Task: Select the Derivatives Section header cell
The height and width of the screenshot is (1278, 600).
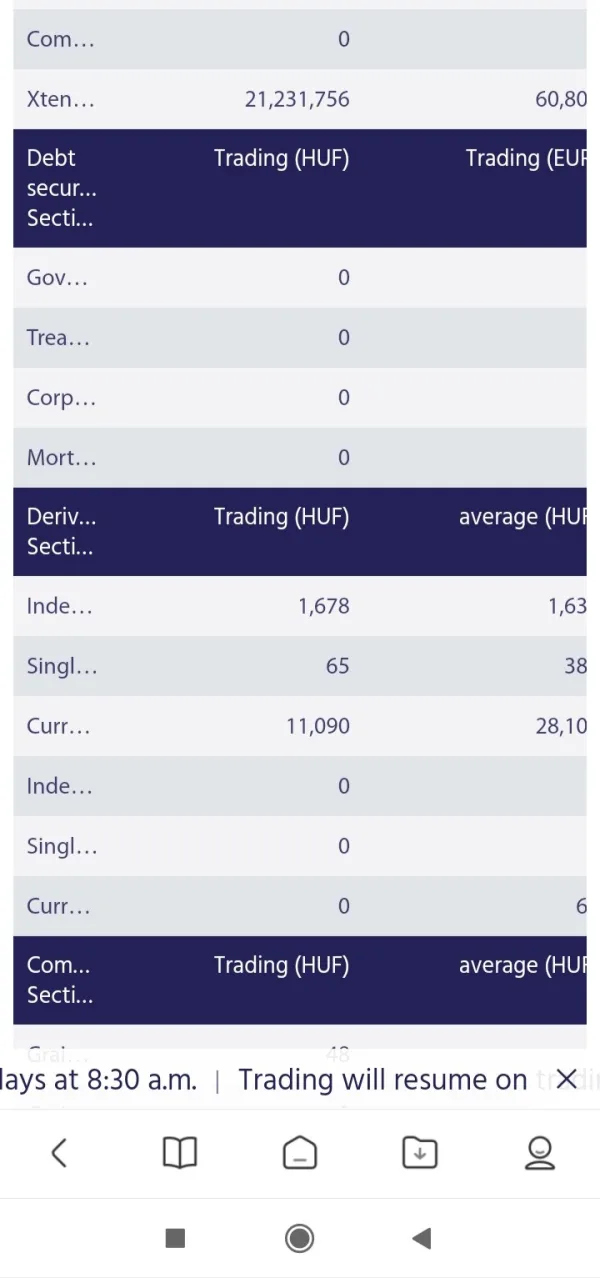Action: click(61, 532)
